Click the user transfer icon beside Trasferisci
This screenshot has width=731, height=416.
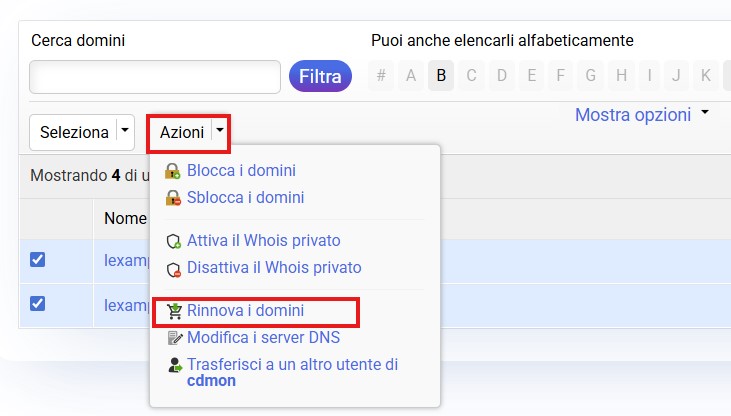(173, 365)
